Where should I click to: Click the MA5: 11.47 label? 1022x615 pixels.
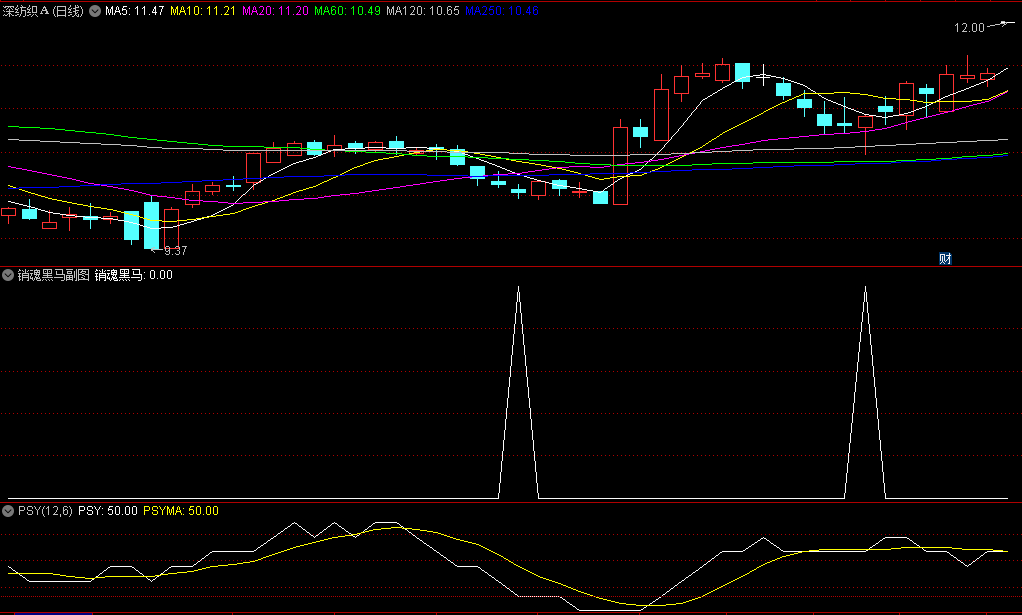pyautogui.click(x=134, y=11)
